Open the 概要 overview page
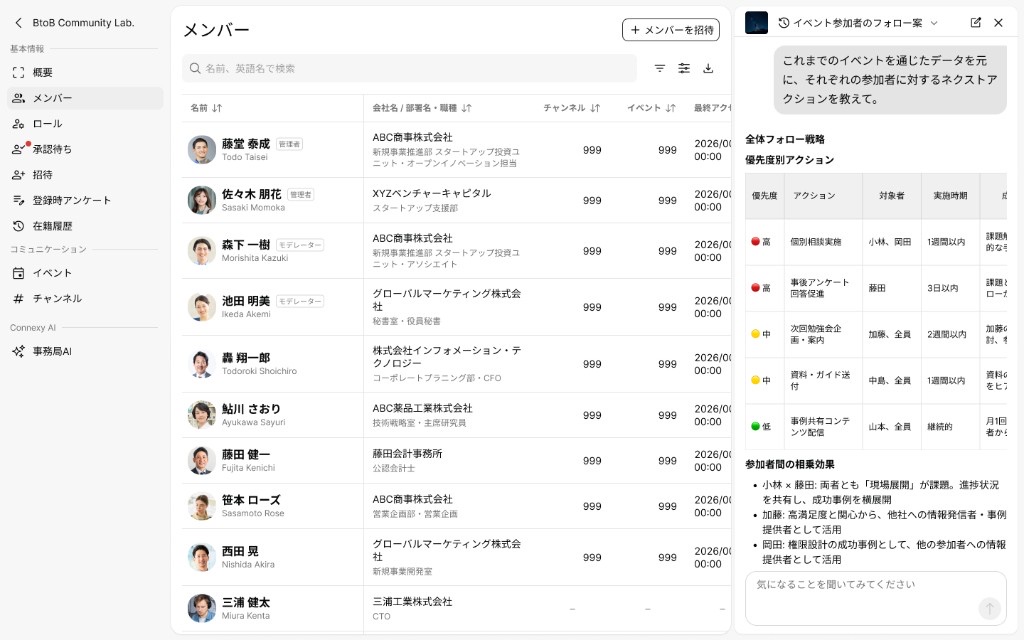 85,72
